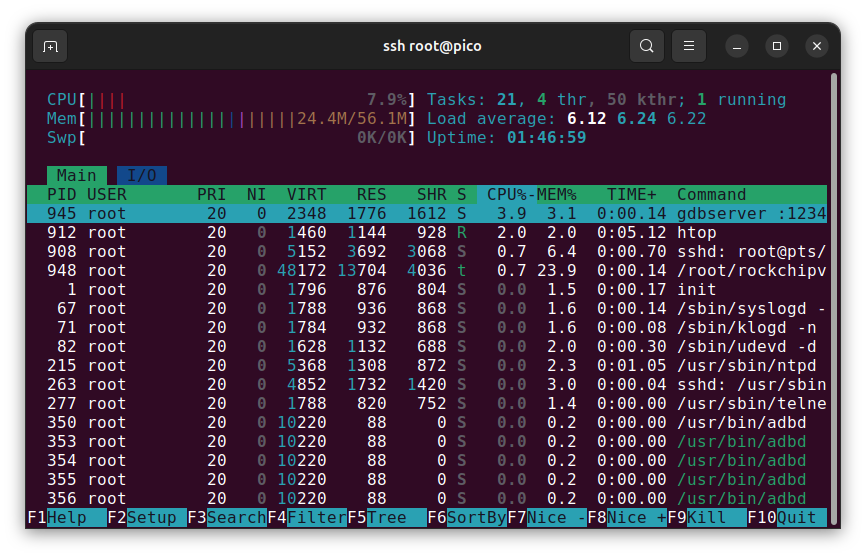This screenshot has width=866, height=557.
Task: Click the terminal vertical scrollbar
Action: coord(835,298)
